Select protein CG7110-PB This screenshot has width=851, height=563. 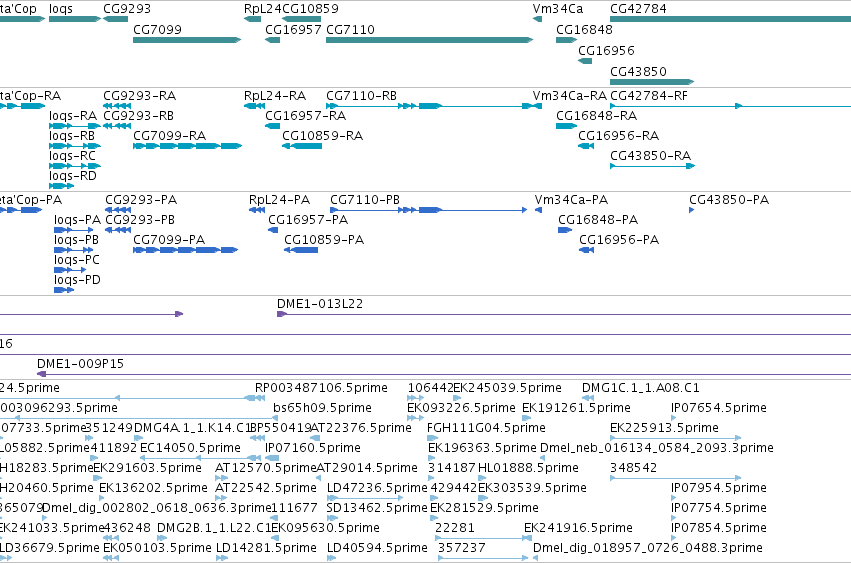point(429,210)
